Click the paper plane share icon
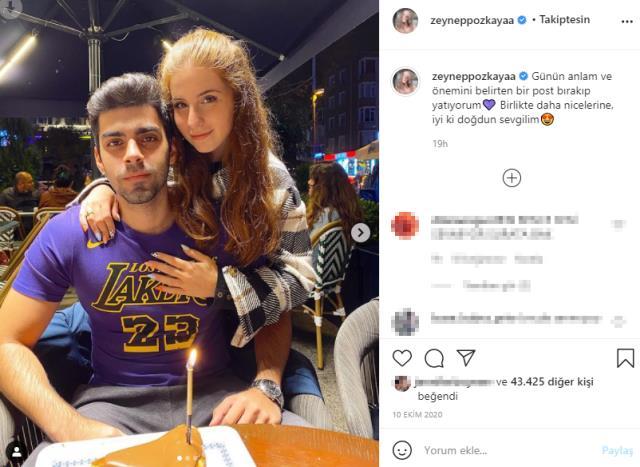This screenshot has height=467, width=640. click(x=466, y=358)
